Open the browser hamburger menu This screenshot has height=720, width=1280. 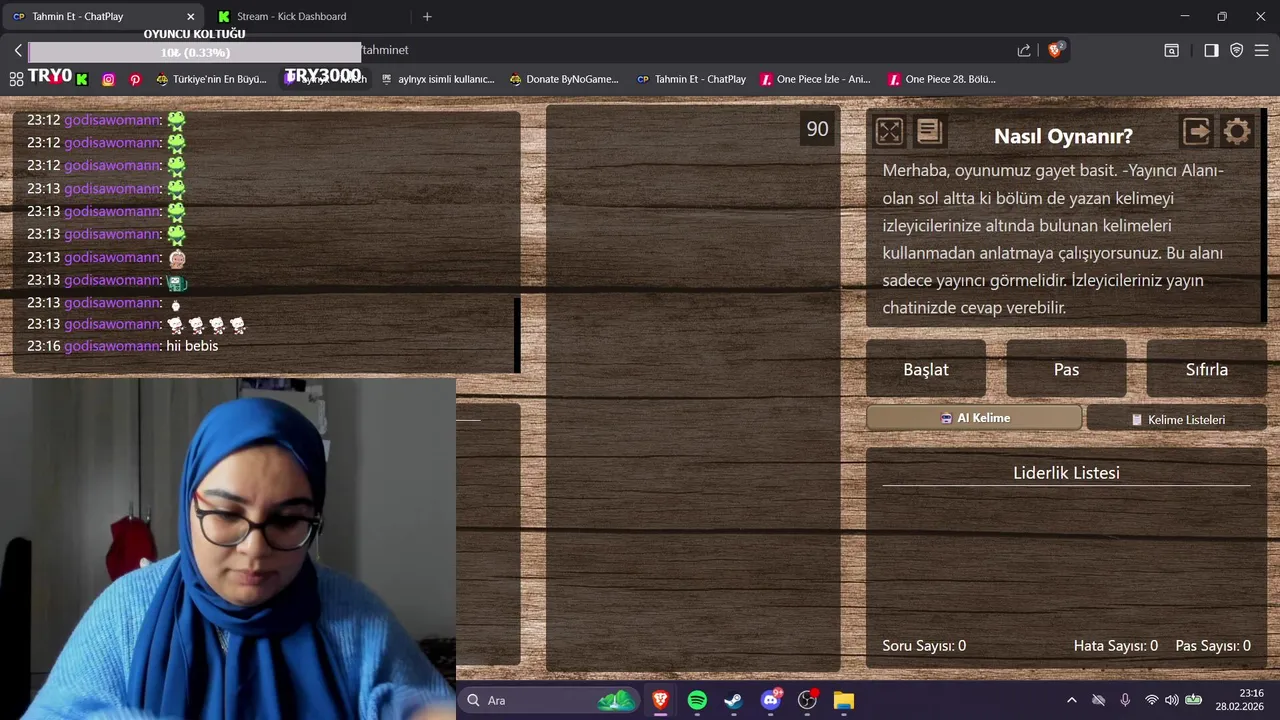pyautogui.click(x=1262, y=50)
